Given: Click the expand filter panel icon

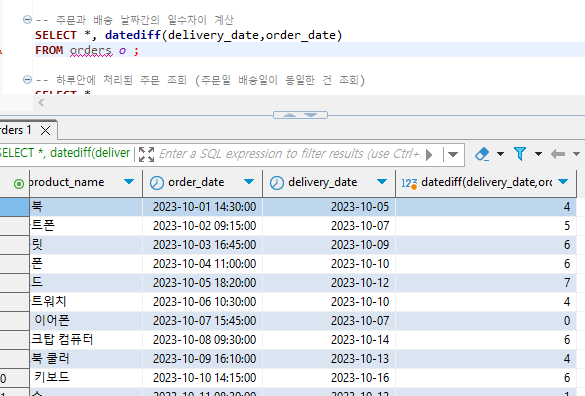Looking at the screenshot, I should pyautogui.click(x=146, y=154).
